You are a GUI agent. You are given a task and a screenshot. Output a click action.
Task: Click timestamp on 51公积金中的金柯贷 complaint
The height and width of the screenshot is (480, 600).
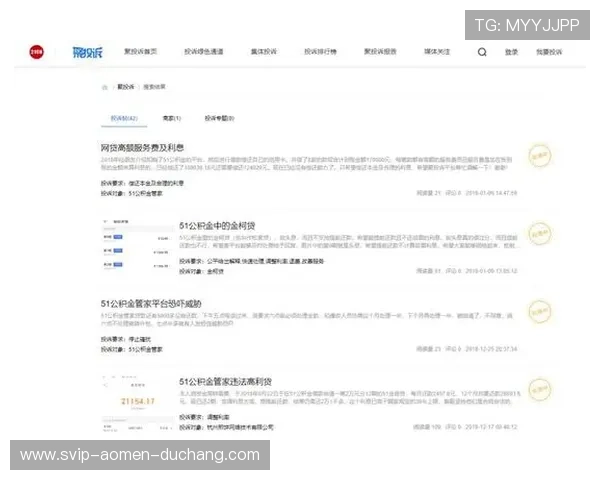click(x=491, y=271)
